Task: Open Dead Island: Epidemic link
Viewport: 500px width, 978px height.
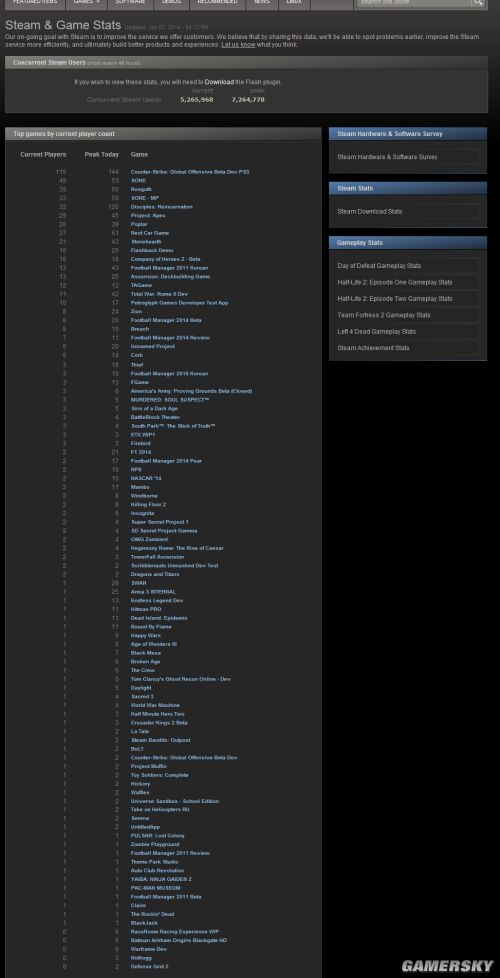Action: tap(159, 618)
